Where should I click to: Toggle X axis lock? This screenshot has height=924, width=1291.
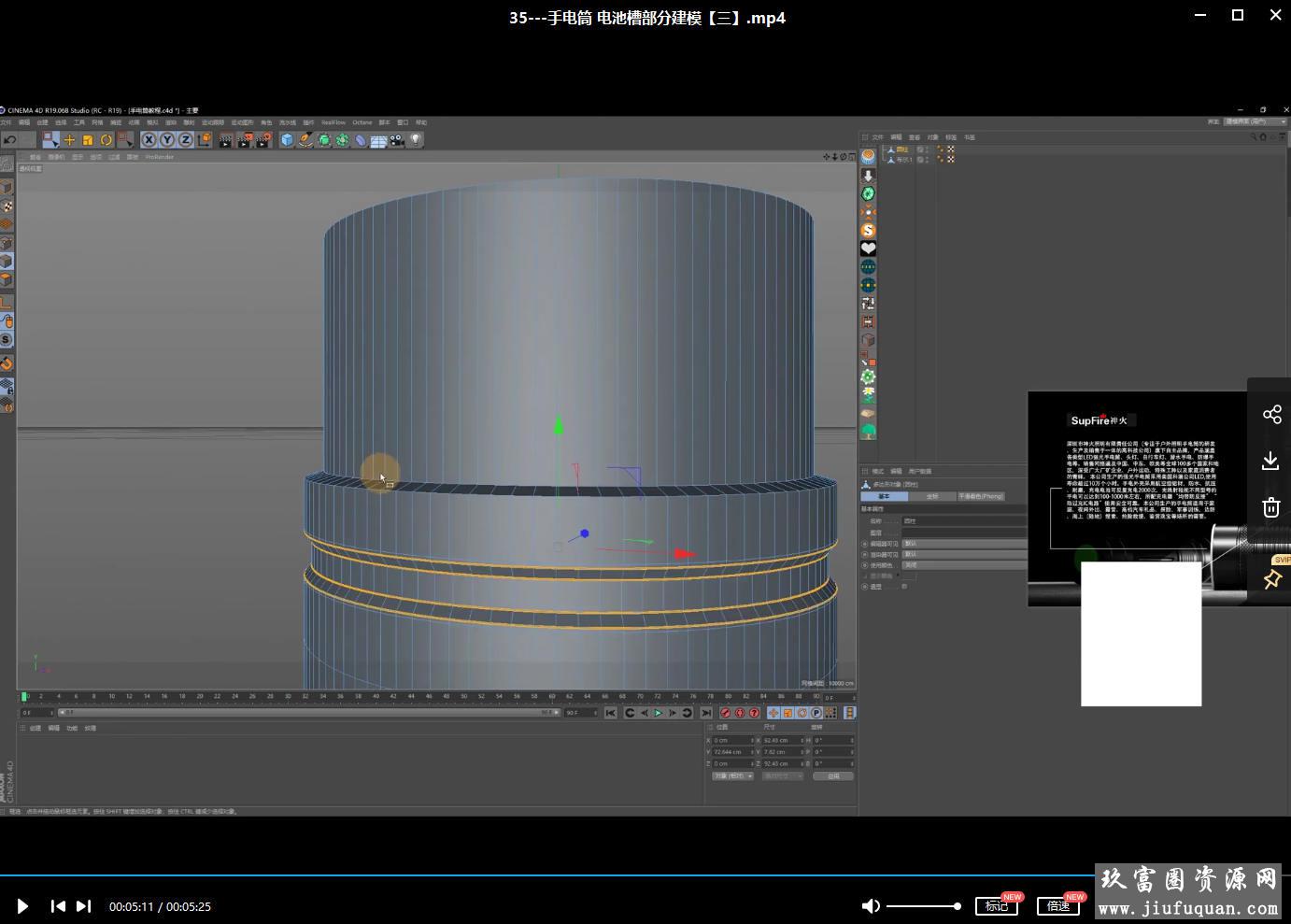tap(149, 140)
